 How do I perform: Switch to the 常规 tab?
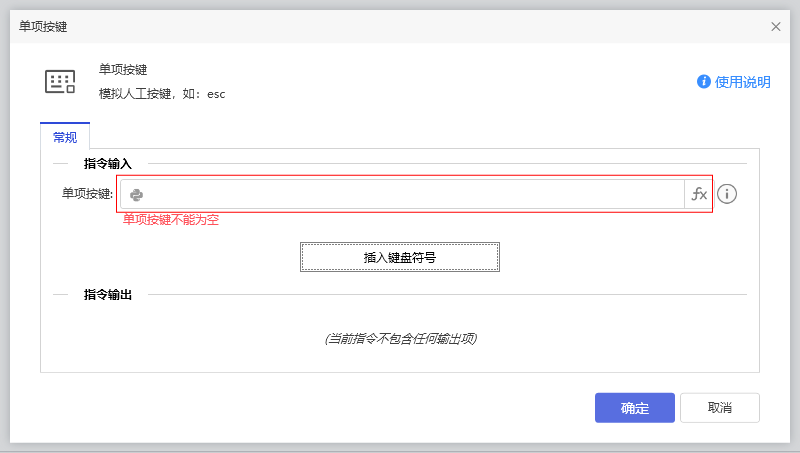65,137
